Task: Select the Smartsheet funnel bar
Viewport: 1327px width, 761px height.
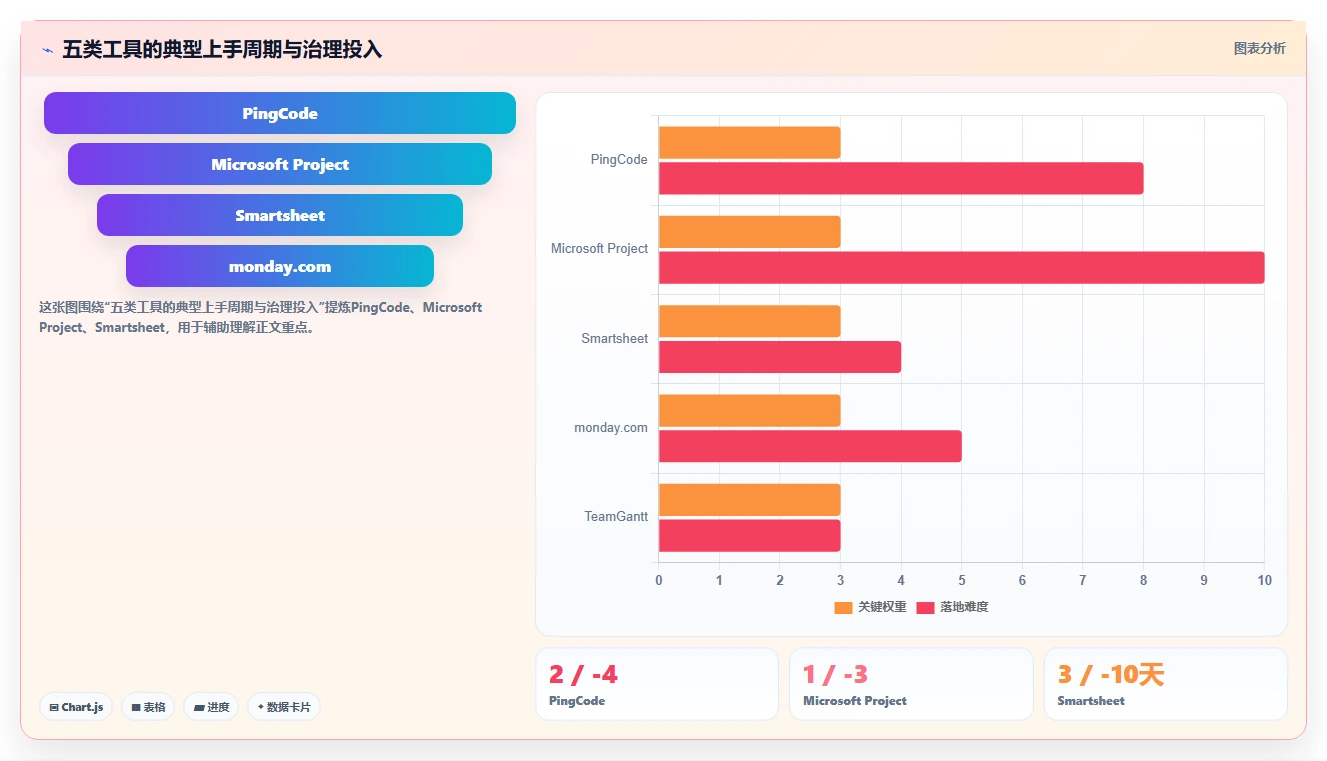Action: pyautogui.click(x=280, y=215)
